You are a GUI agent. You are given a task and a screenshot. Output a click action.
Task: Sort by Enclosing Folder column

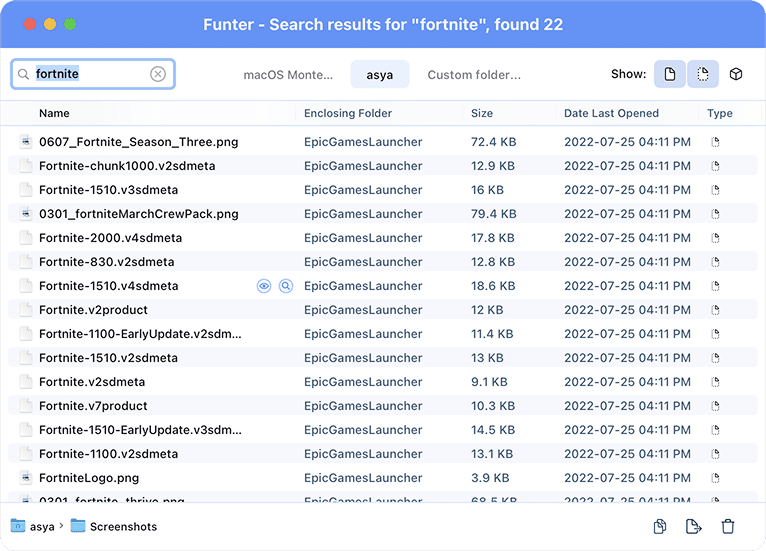pos(348,113)
